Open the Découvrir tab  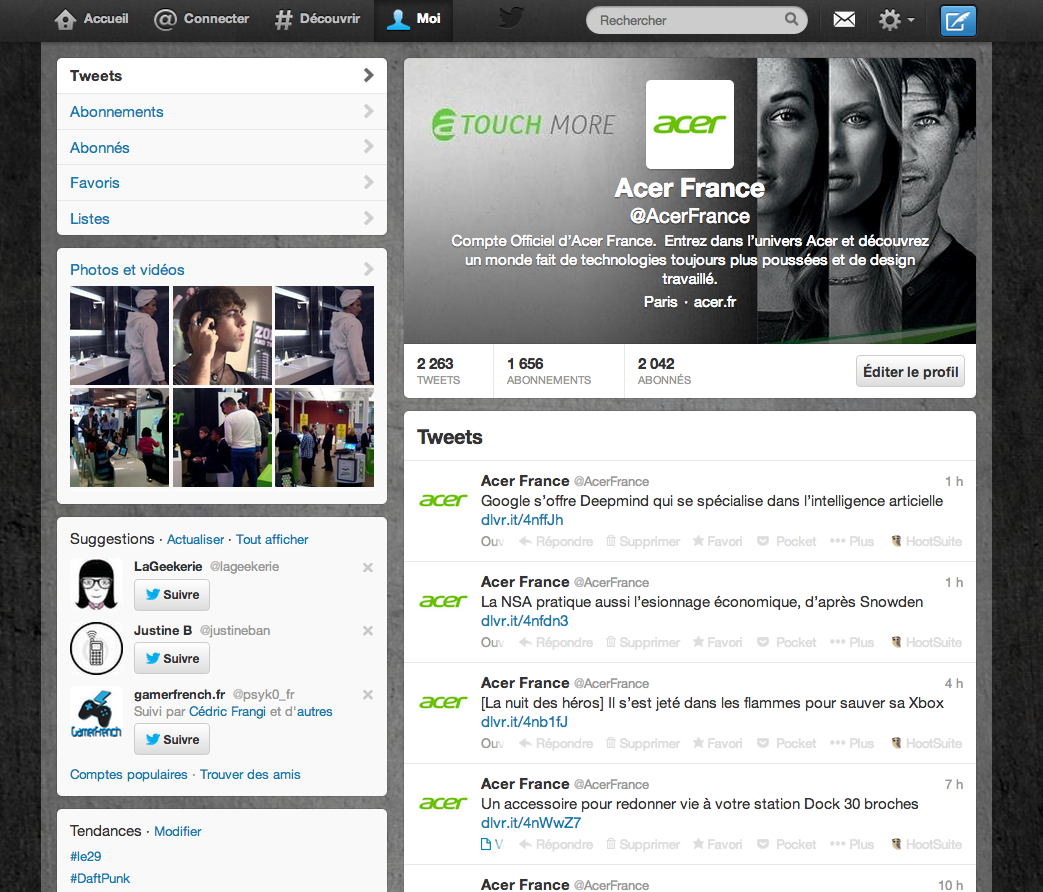[317, 19]
